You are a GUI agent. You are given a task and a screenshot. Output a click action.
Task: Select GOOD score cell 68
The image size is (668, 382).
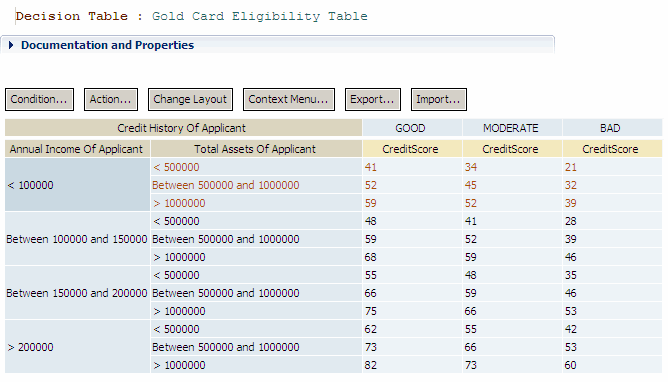point(412,257)
